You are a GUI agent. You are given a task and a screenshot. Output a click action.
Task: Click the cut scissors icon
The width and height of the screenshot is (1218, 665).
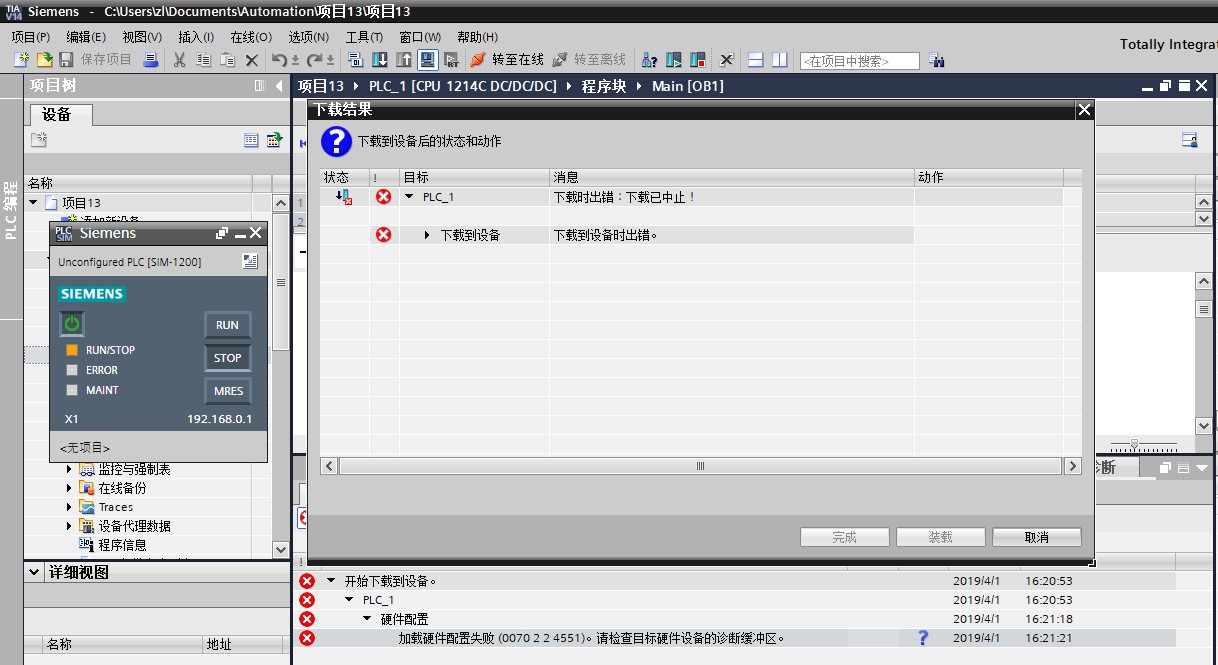tap(180, 60)
